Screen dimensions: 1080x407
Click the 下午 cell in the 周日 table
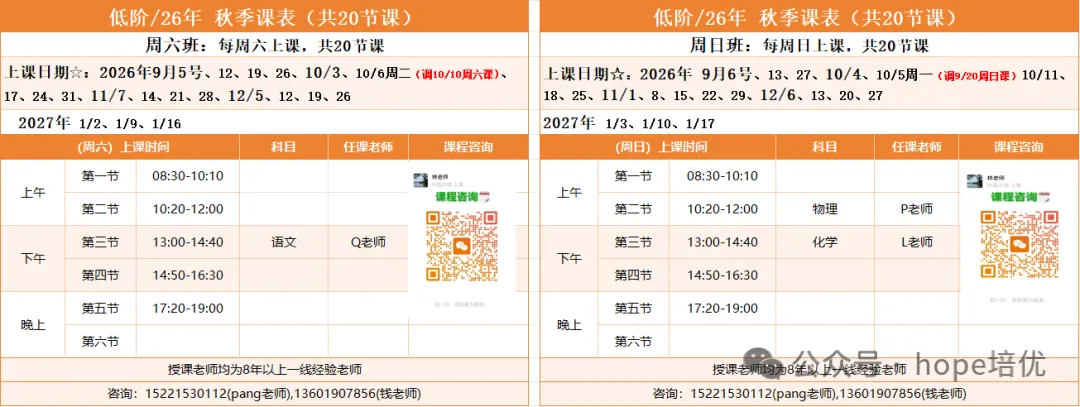point(569,259)
